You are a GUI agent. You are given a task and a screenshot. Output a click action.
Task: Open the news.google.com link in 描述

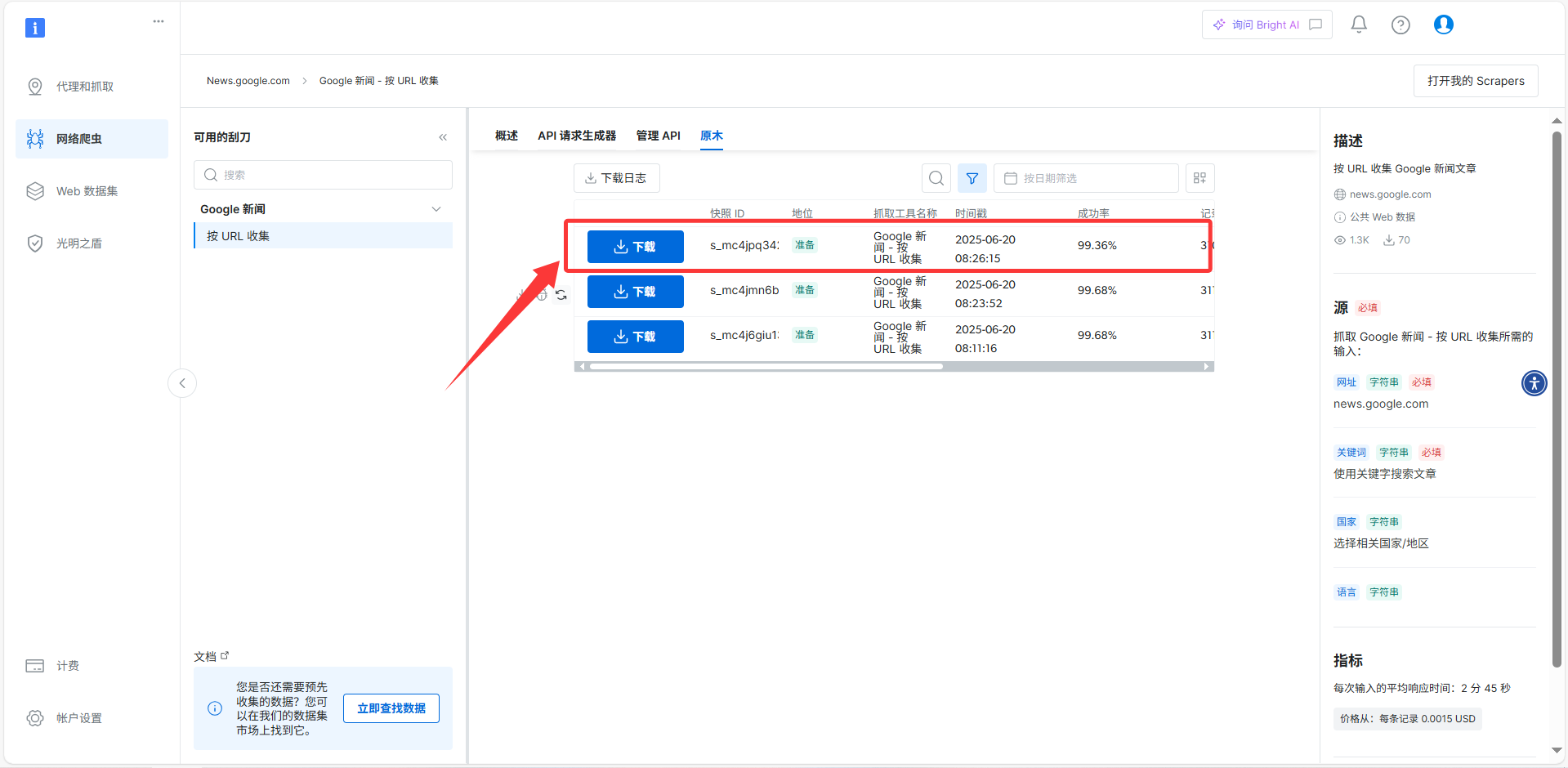click(x=1390, y=194)
